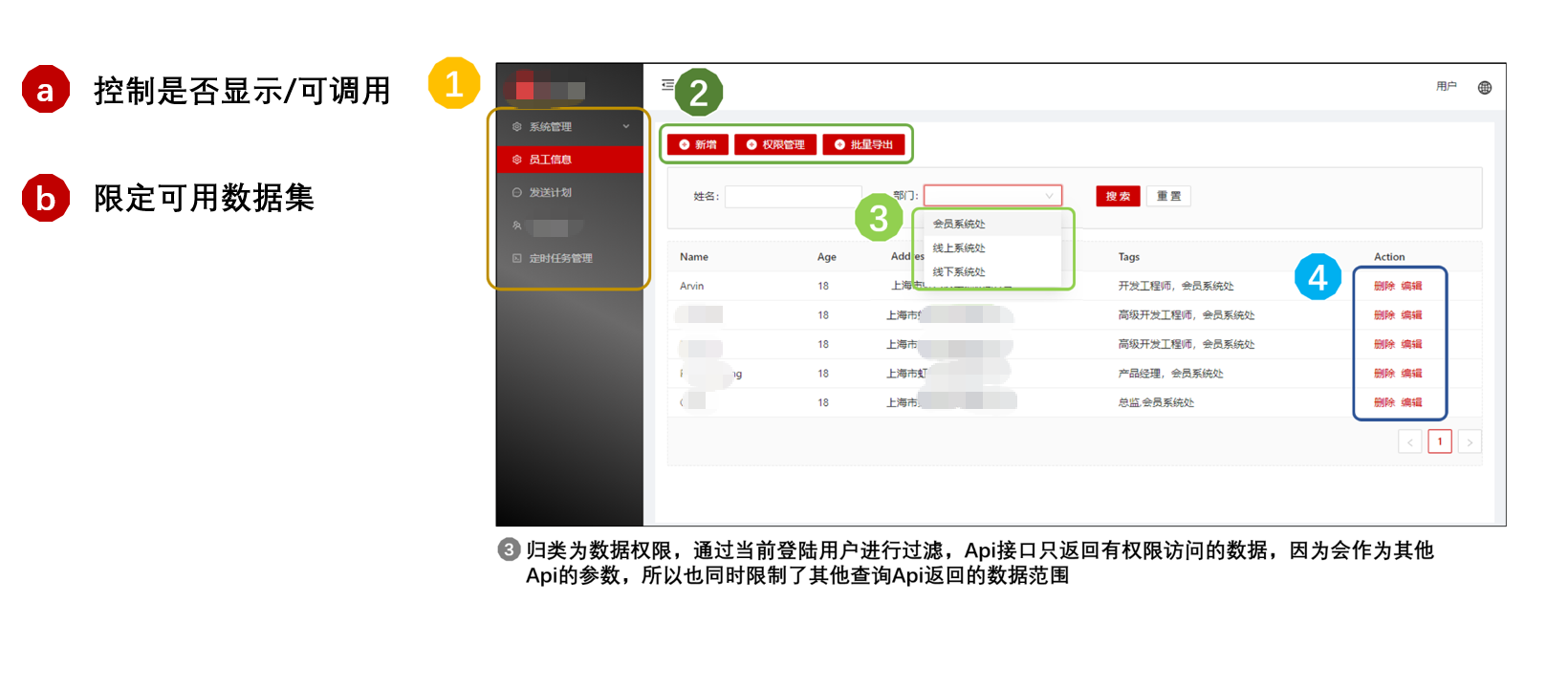Open the 部门 dropdown select

(x=992, y=195)
